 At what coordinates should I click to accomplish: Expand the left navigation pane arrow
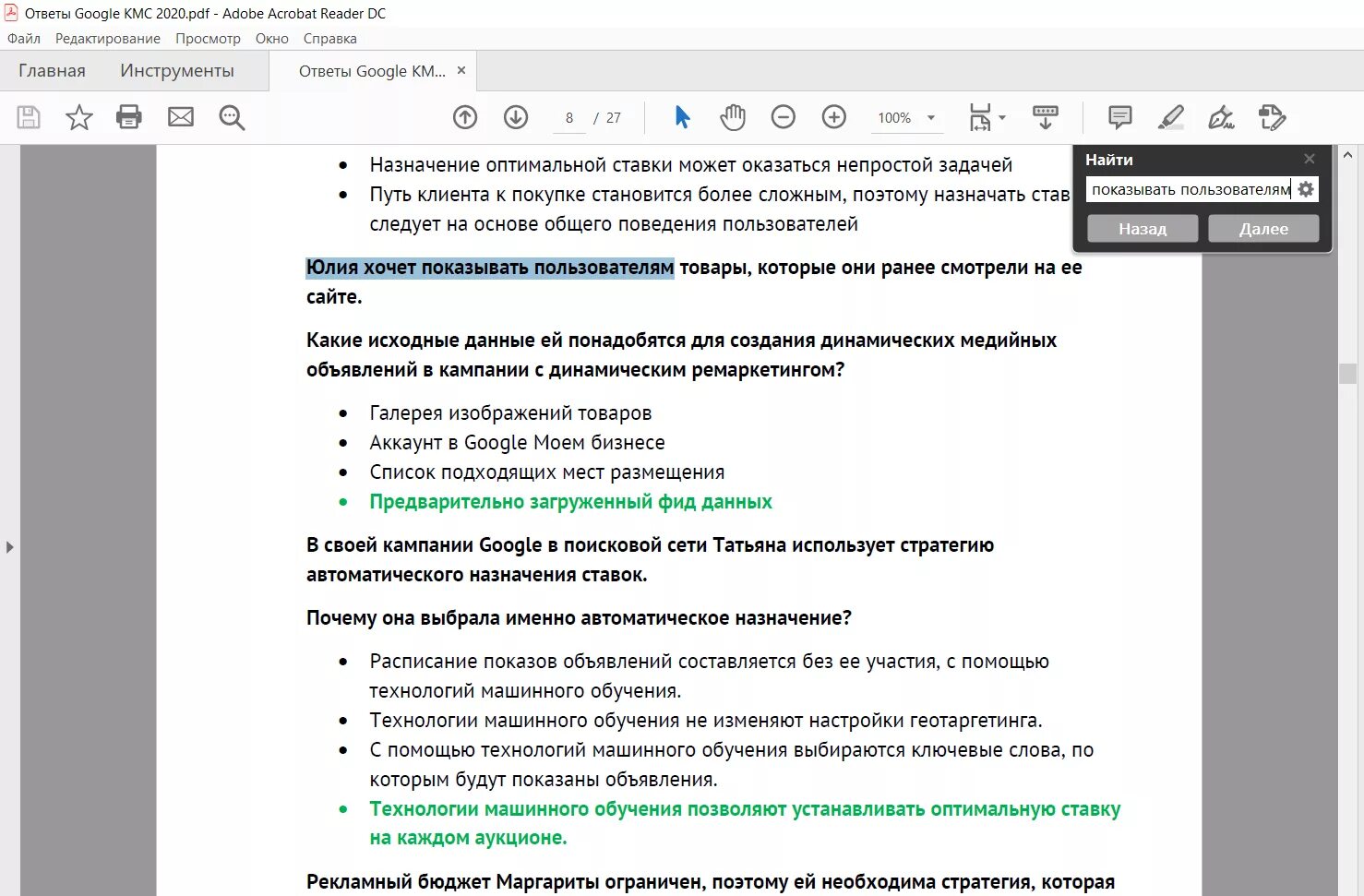point(9,547)
